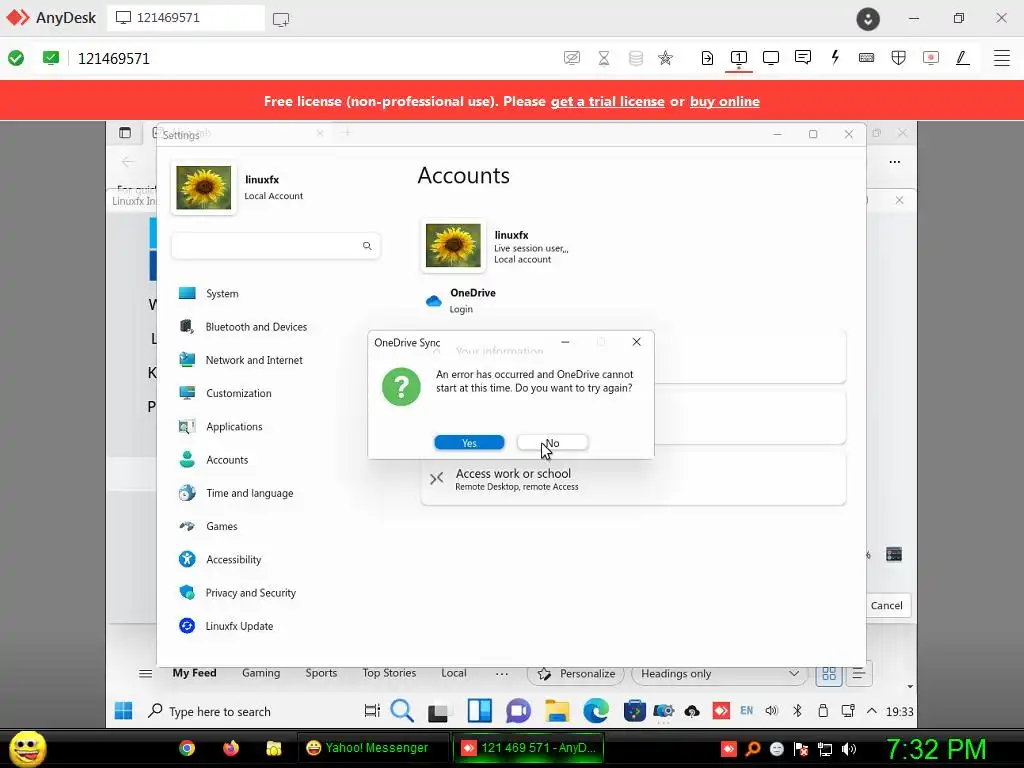1024x768 pixels.
Task: Open Network and Internet settings
Action: pyautogui.click(x=254, y=360)
